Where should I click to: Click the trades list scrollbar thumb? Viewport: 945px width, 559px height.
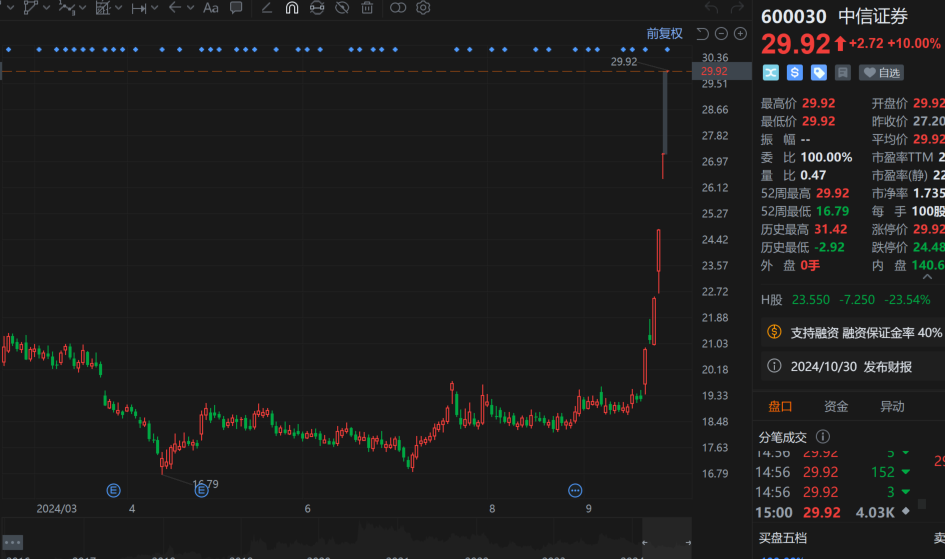(x=921, y=503)
